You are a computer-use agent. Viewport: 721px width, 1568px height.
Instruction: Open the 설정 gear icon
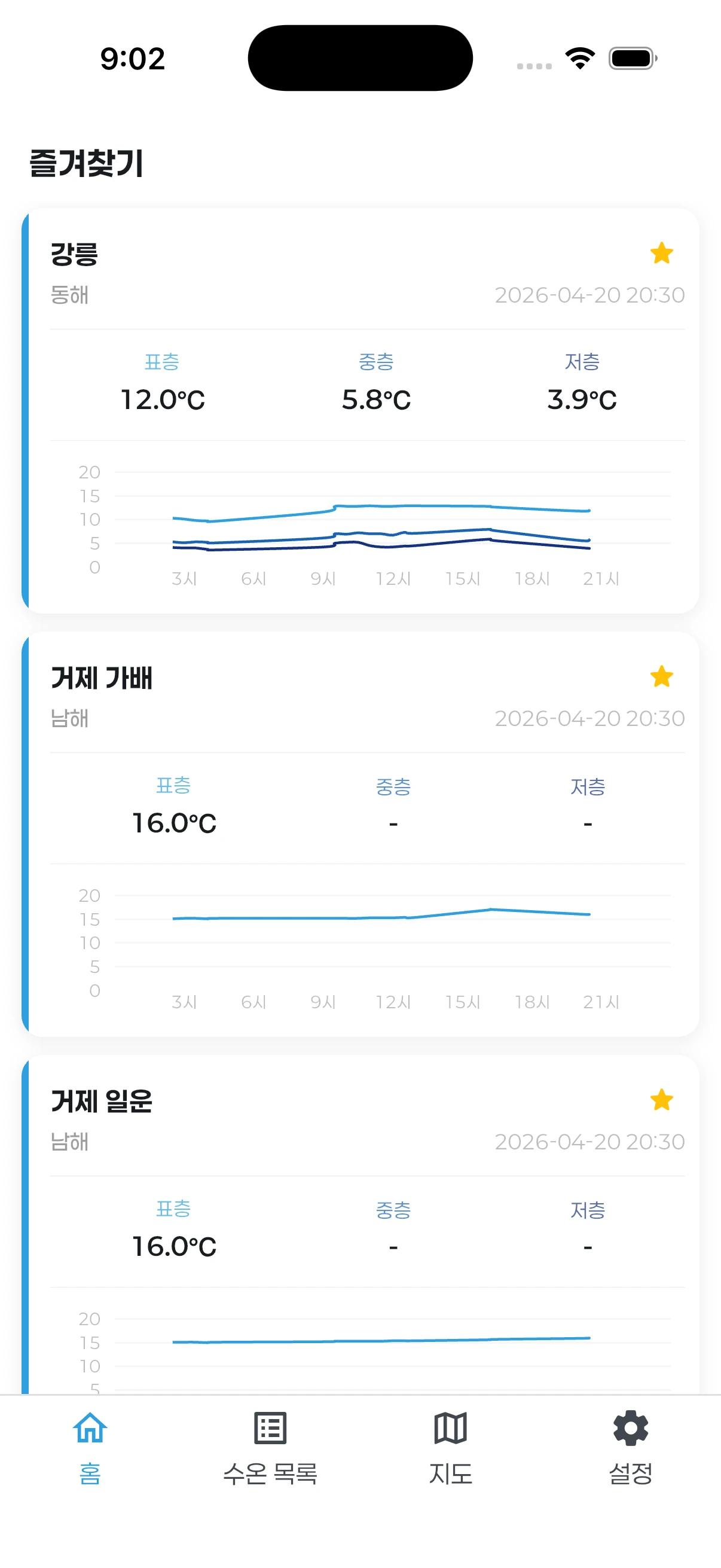631,1428
